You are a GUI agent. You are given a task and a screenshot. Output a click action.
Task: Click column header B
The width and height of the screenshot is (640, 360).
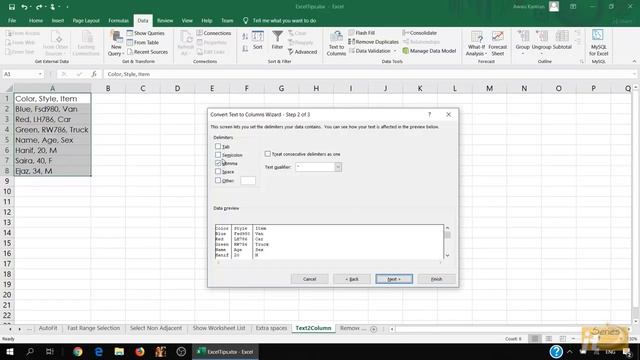click(x=108, y=88)
